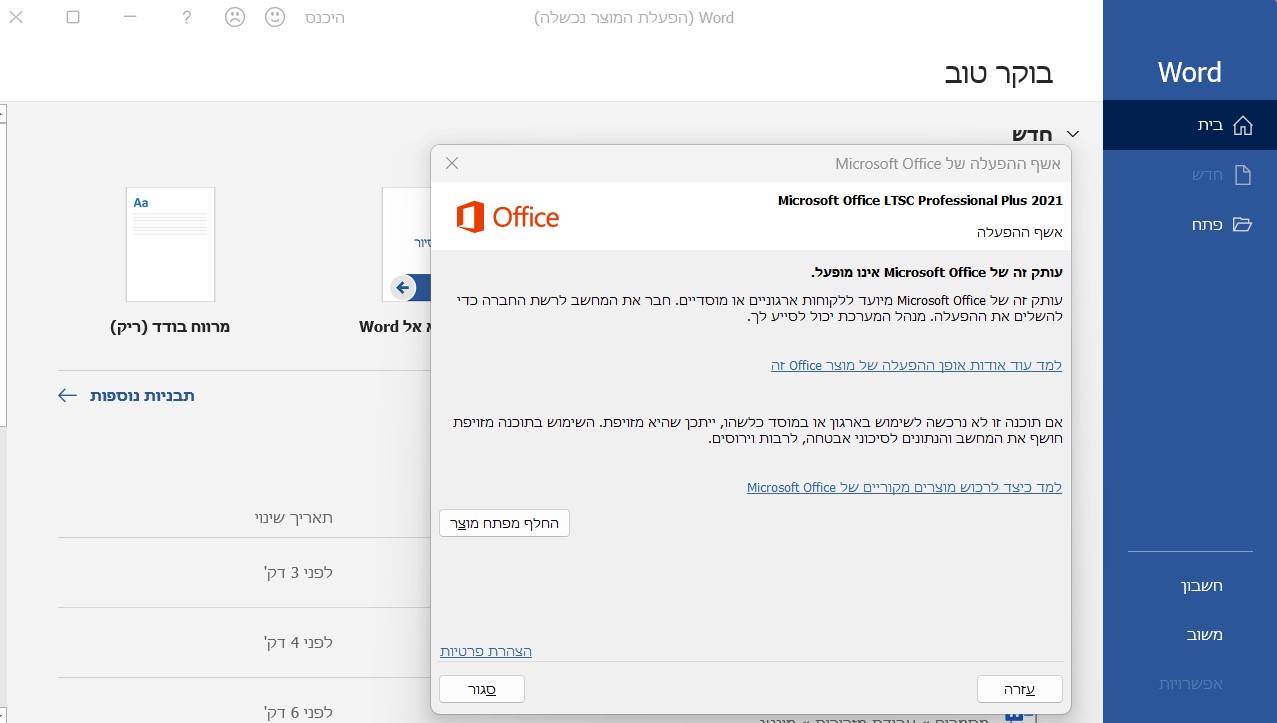Click Change Product Key (החלף מפתח מוצר) button

(x=504, y=523)
